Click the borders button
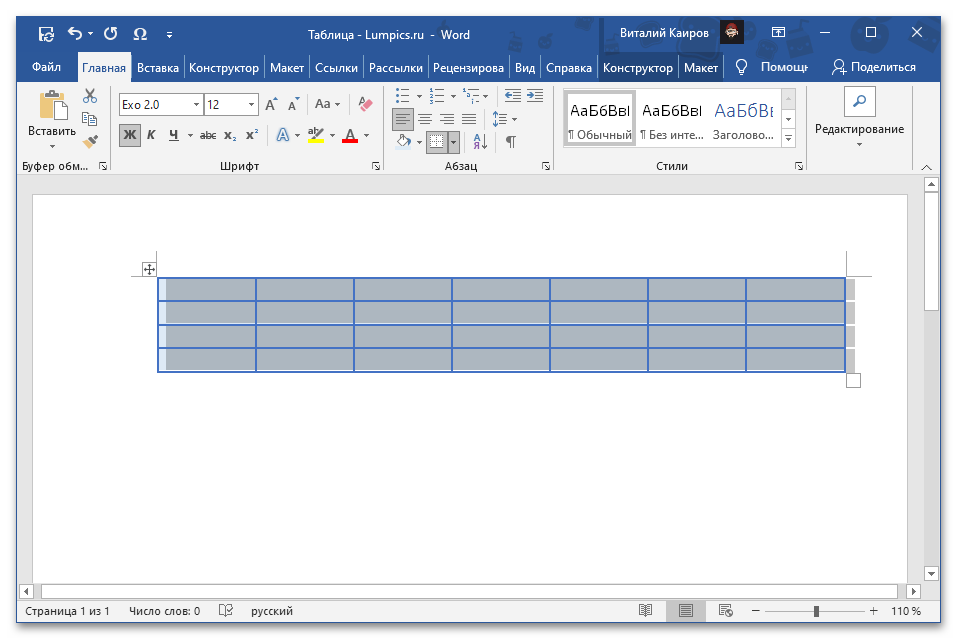The image size is (957, 639). (437, 142)
